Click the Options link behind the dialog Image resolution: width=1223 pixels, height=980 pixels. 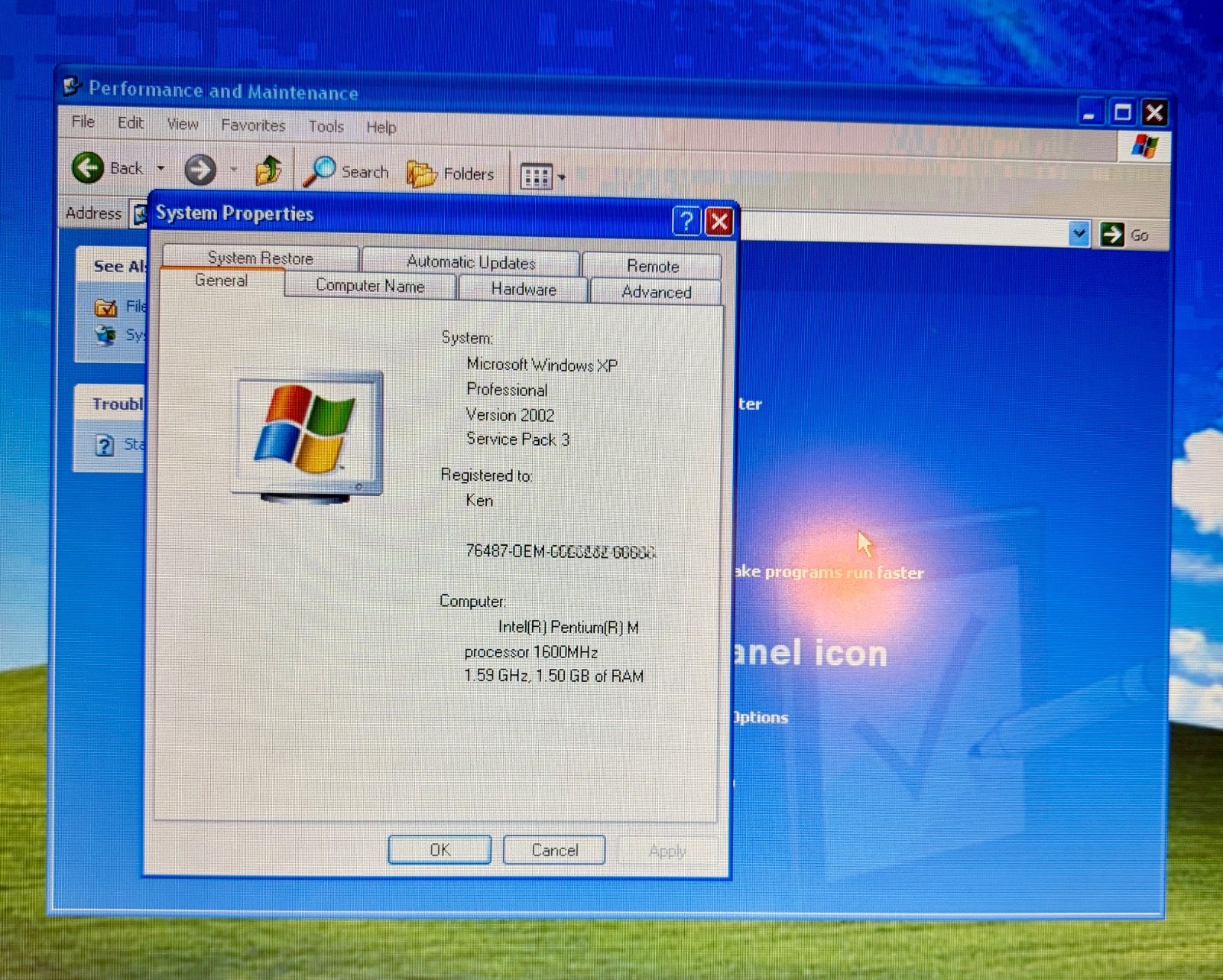coord(760,717)
